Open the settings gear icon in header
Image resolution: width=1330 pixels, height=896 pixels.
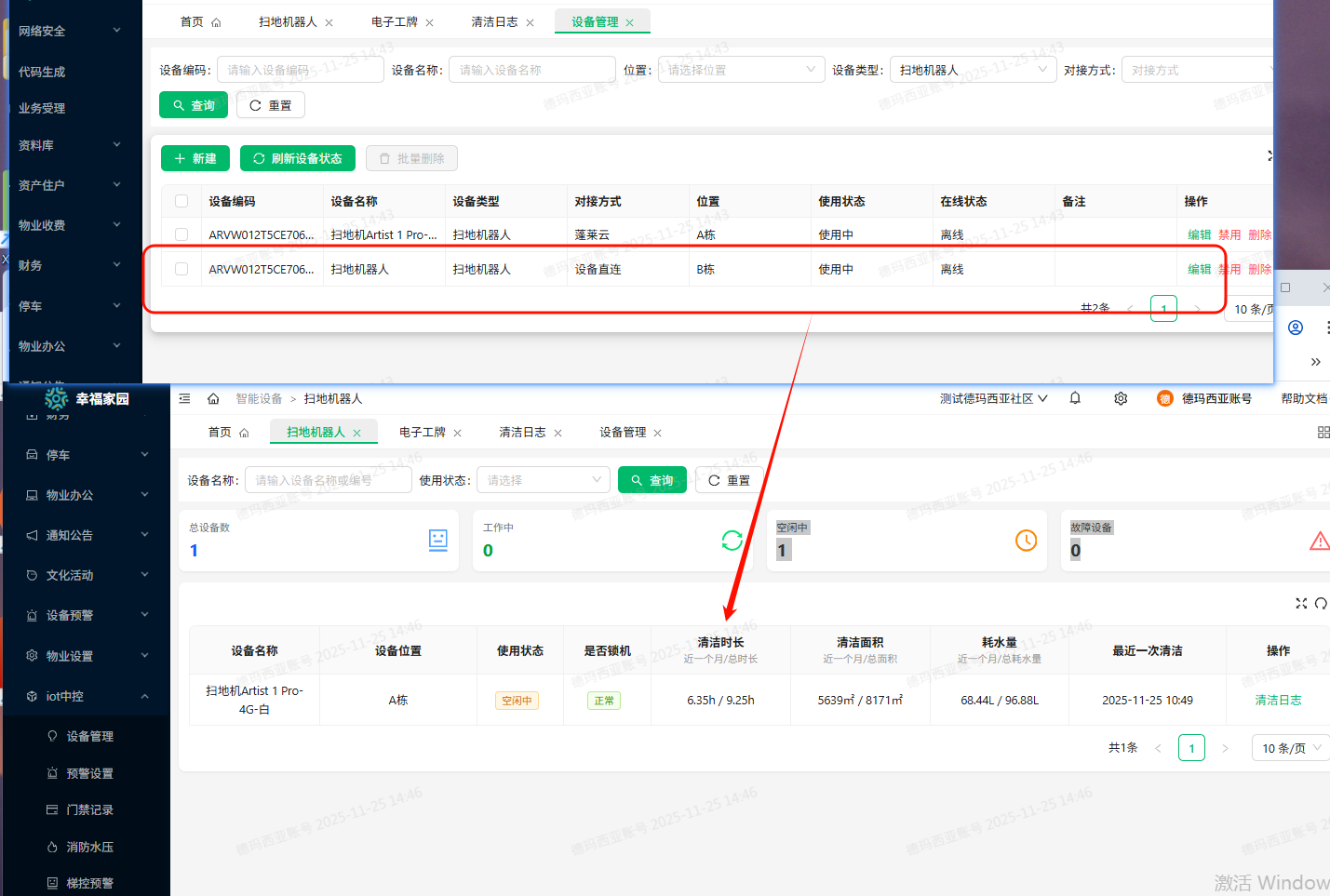[x=1121, y=398]
